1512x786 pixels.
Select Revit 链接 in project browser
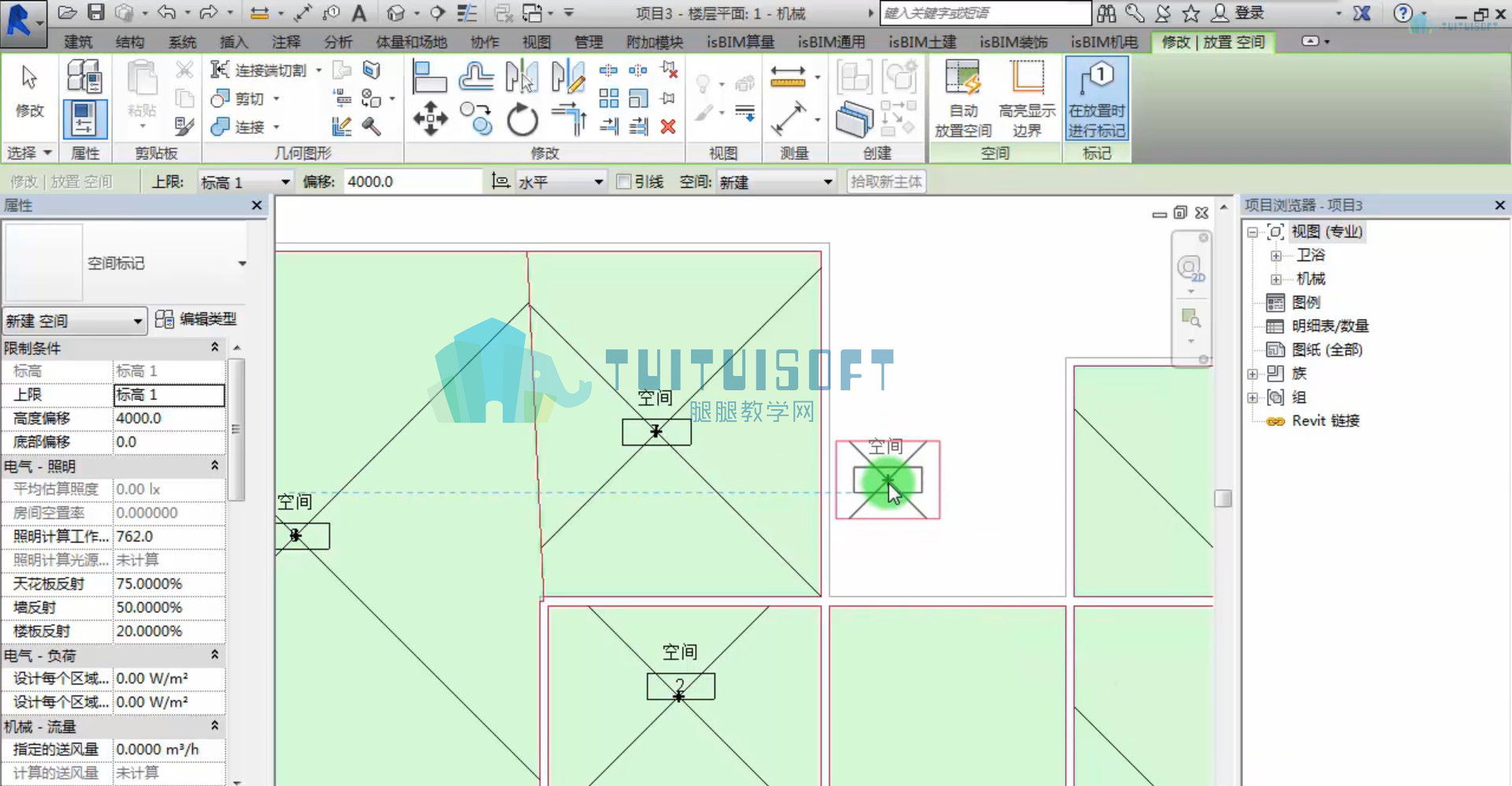[x=1325, y=421]
